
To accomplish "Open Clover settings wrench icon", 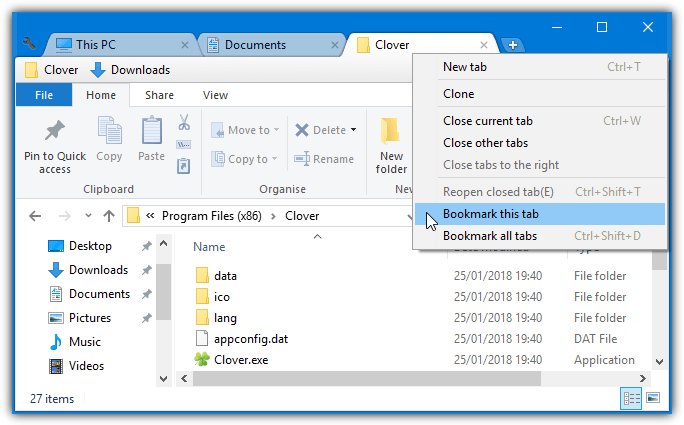I will 29,44.
